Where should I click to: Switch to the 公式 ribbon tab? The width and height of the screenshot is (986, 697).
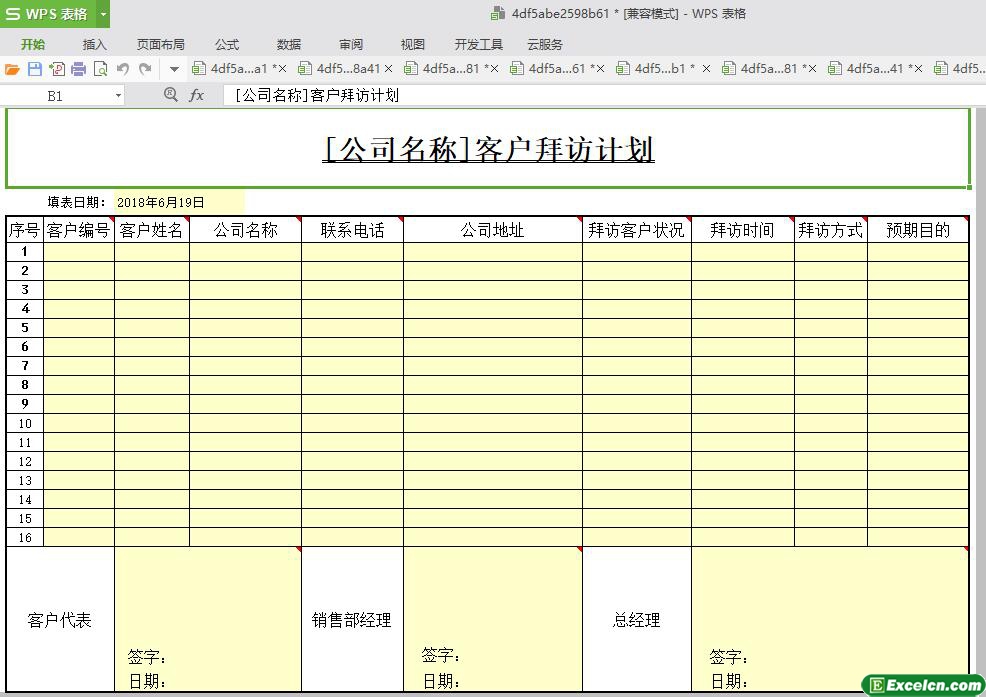pyautogui.click(x=227, y=44)
